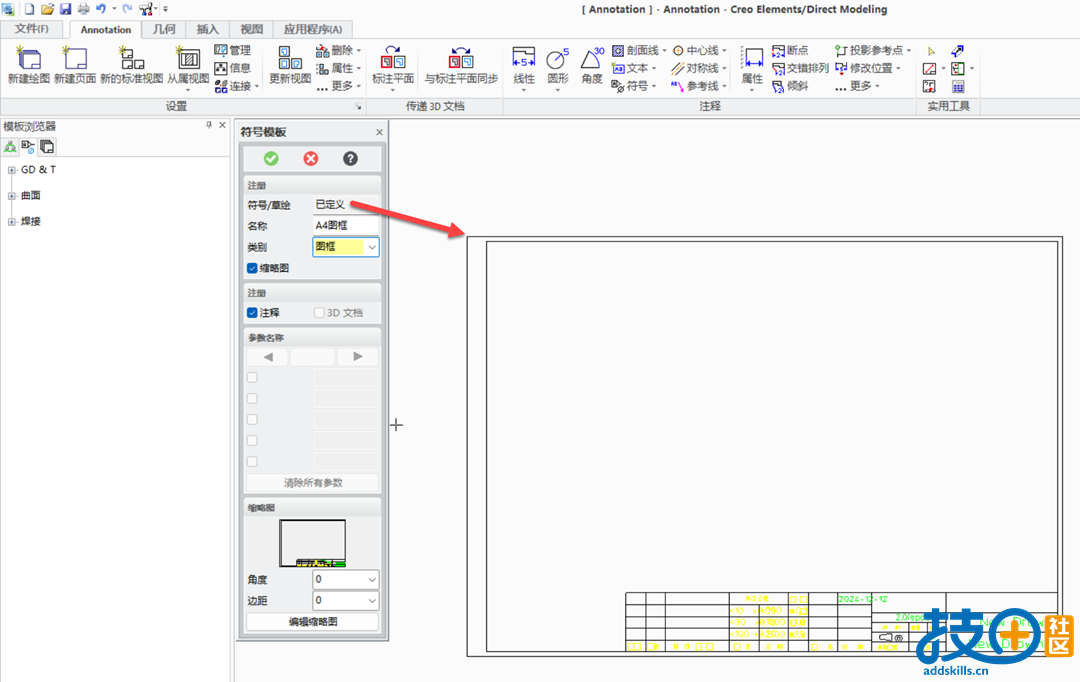Open the 角度 dropdown
This screenshot has width=1080, height=682.
[x=372, y=579]
